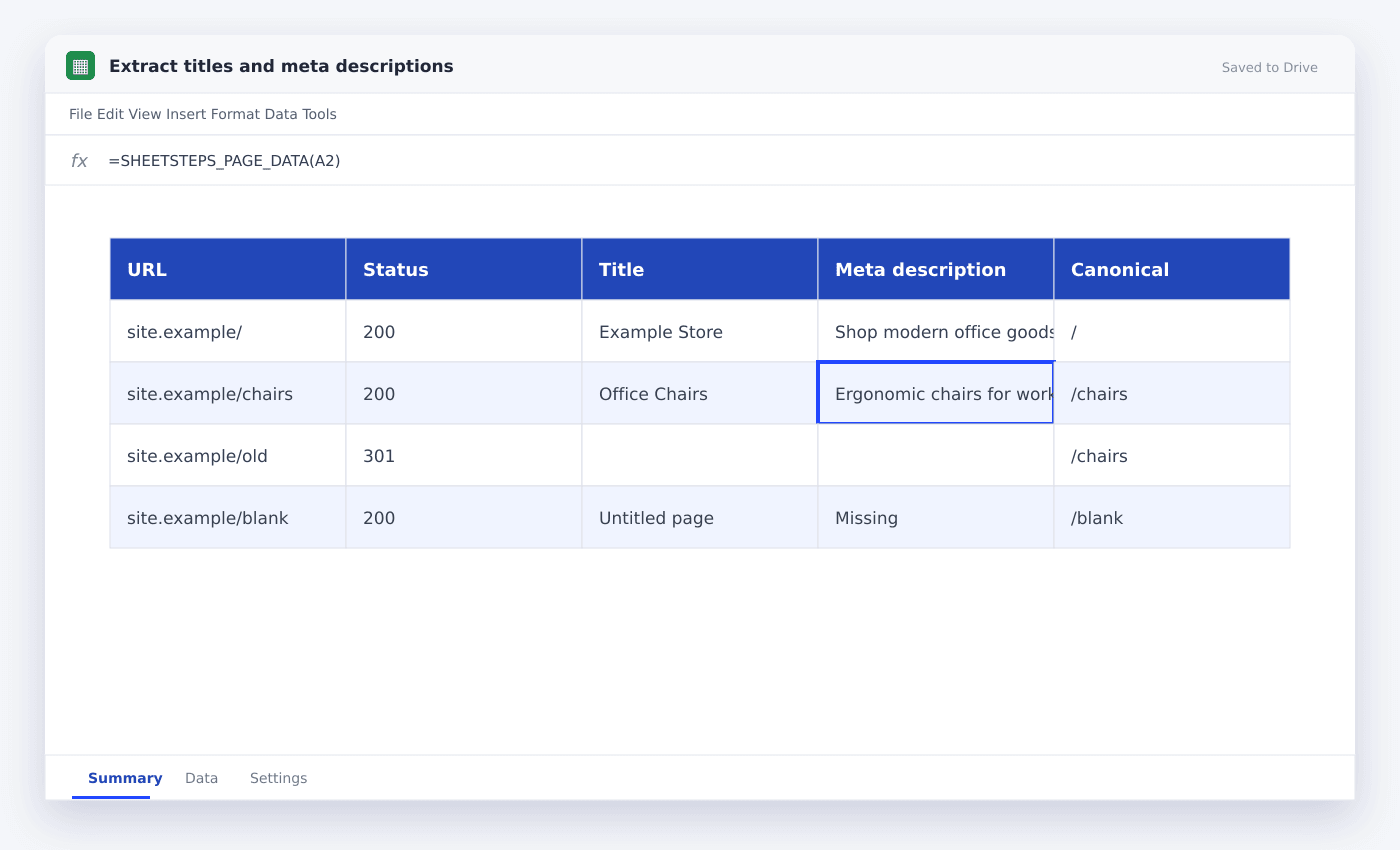This screenshot has width=1400, height=850.
Task: Select the 'Example Store' title cell
Action: (x=700, y=331)
